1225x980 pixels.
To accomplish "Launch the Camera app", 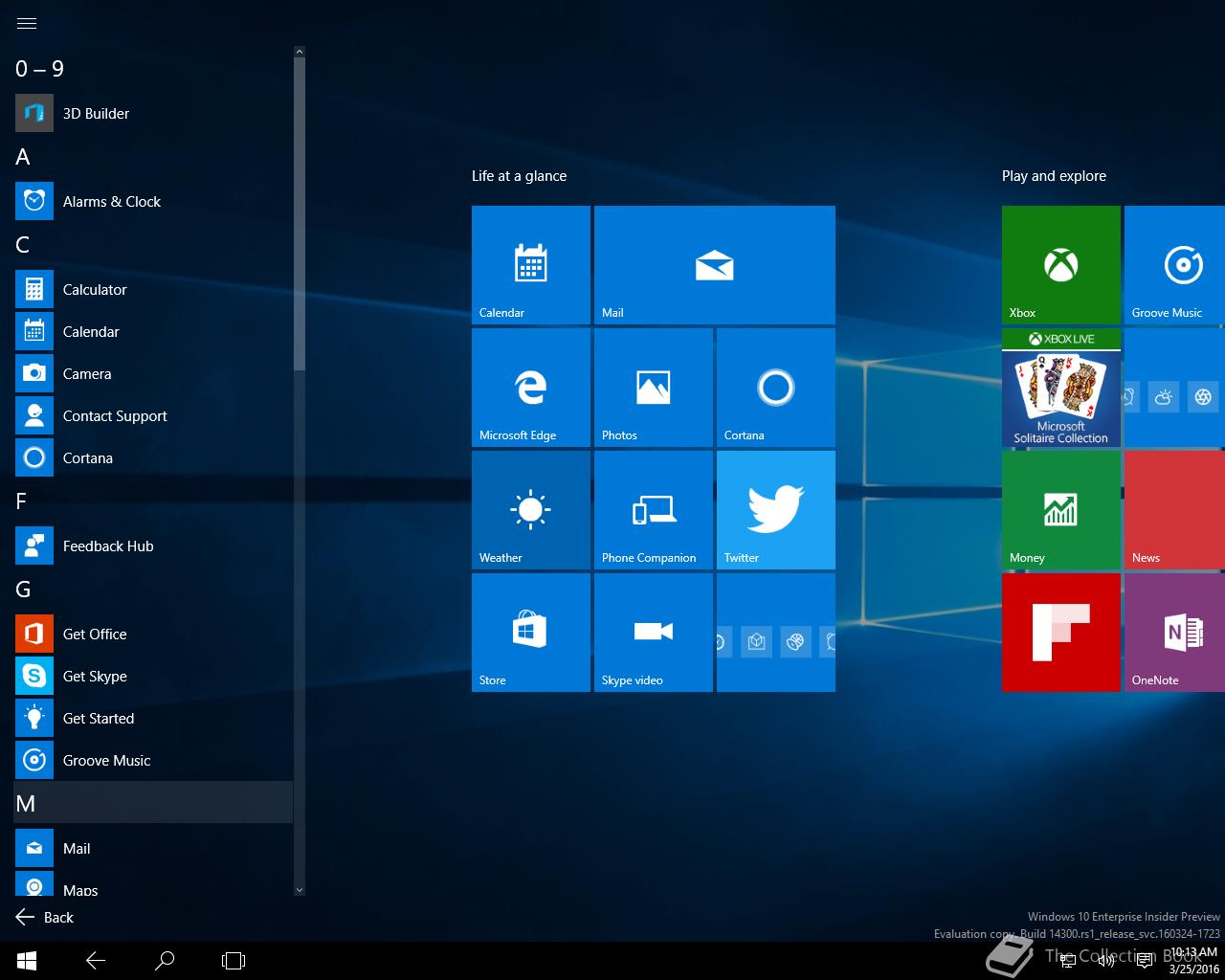I will click(153, 373).
